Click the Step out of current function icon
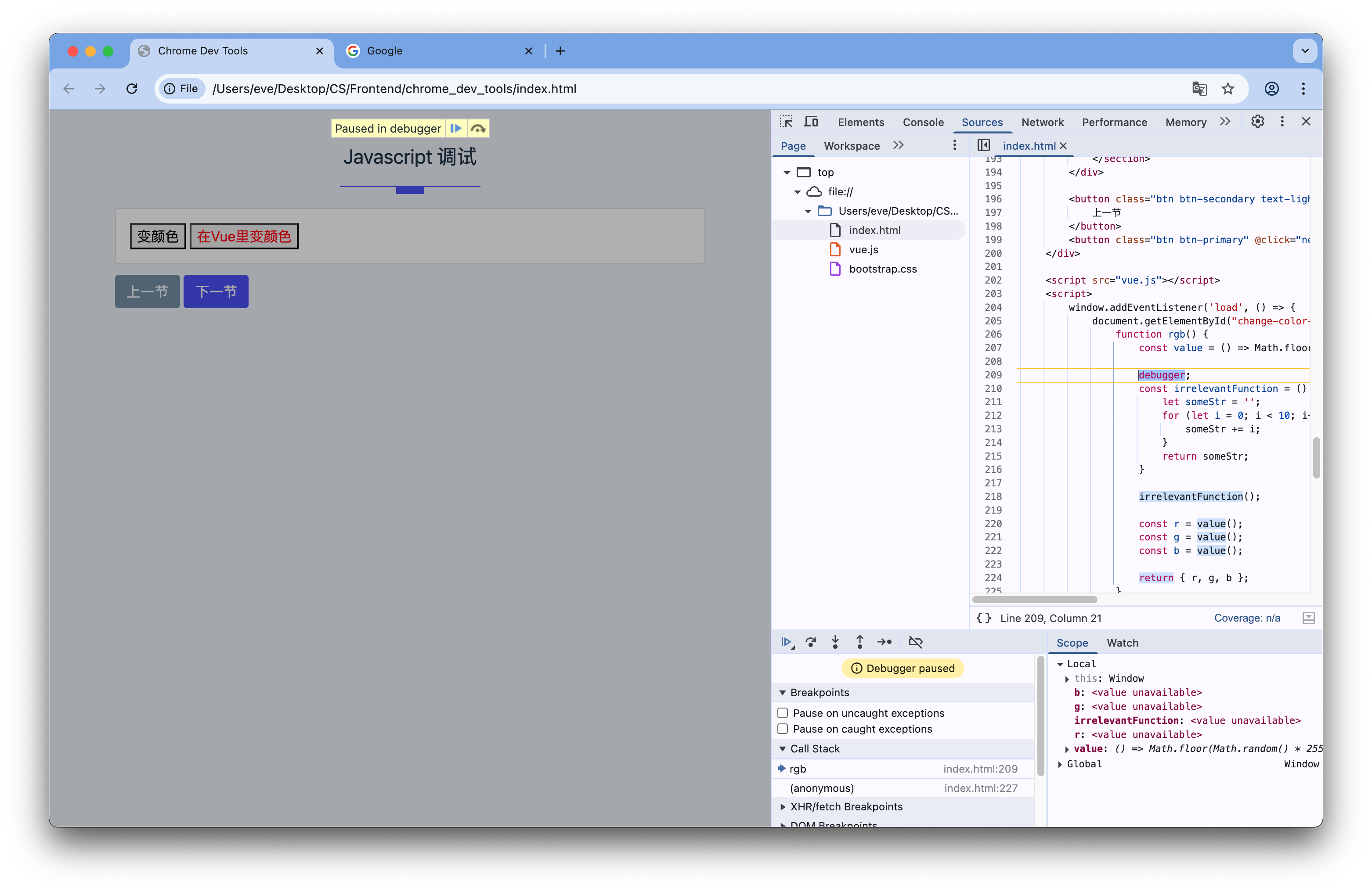Viewport: 1372px width, 892px height. (859, 641)
